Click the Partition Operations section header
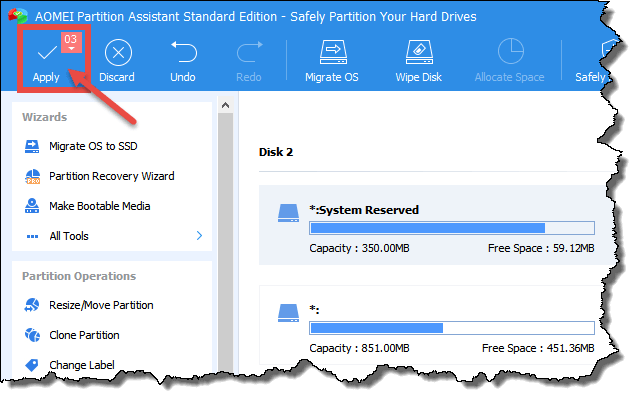630x394 pixels. [x=79, y=276]
